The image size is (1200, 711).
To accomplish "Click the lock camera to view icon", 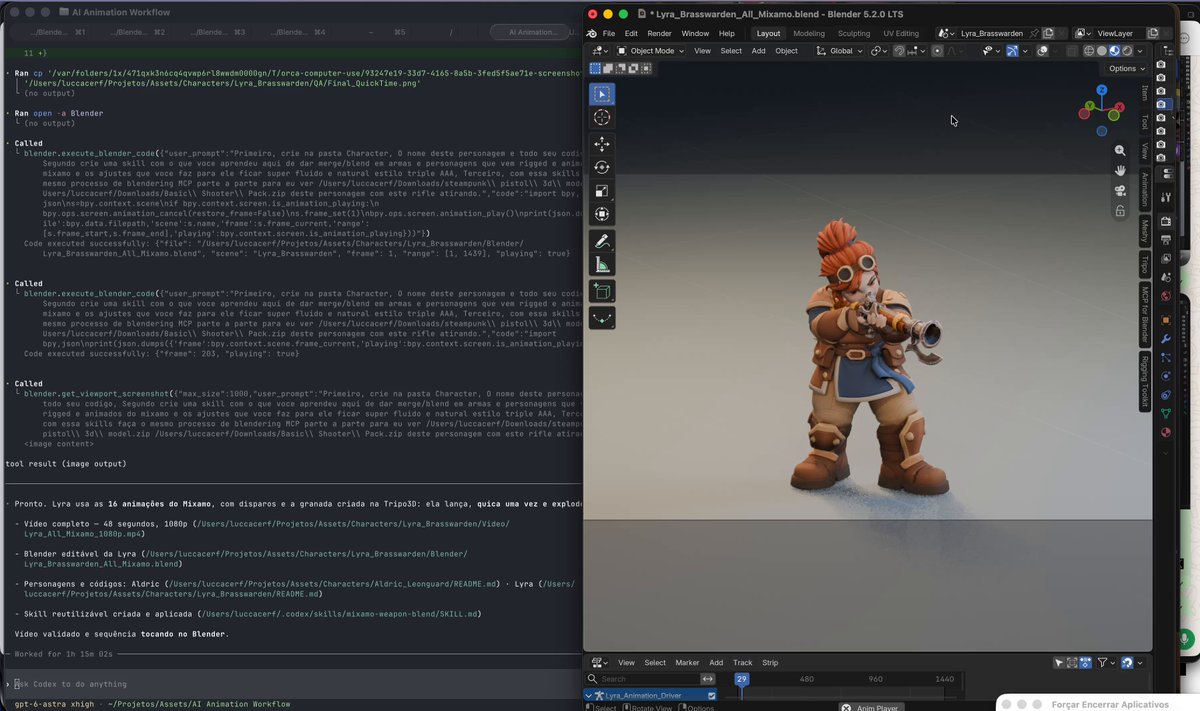I will (x=1120, y=211).
